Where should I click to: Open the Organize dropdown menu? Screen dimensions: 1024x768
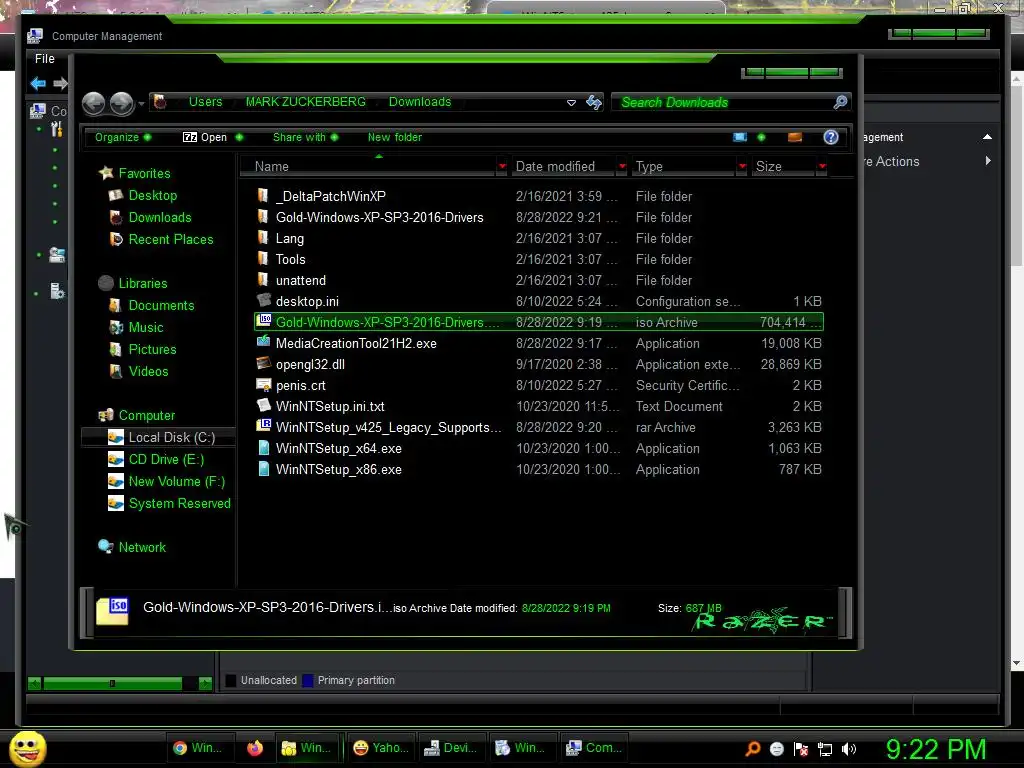tap(123, 137)
